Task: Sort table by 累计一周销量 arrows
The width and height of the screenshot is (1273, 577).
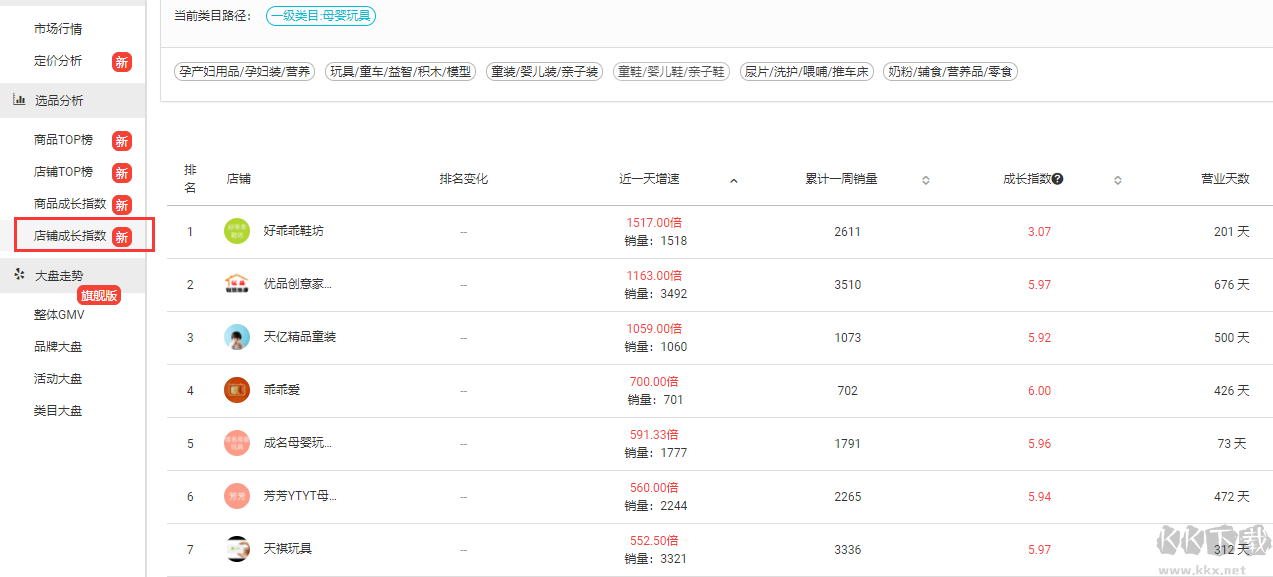Action: click(925, 180)
